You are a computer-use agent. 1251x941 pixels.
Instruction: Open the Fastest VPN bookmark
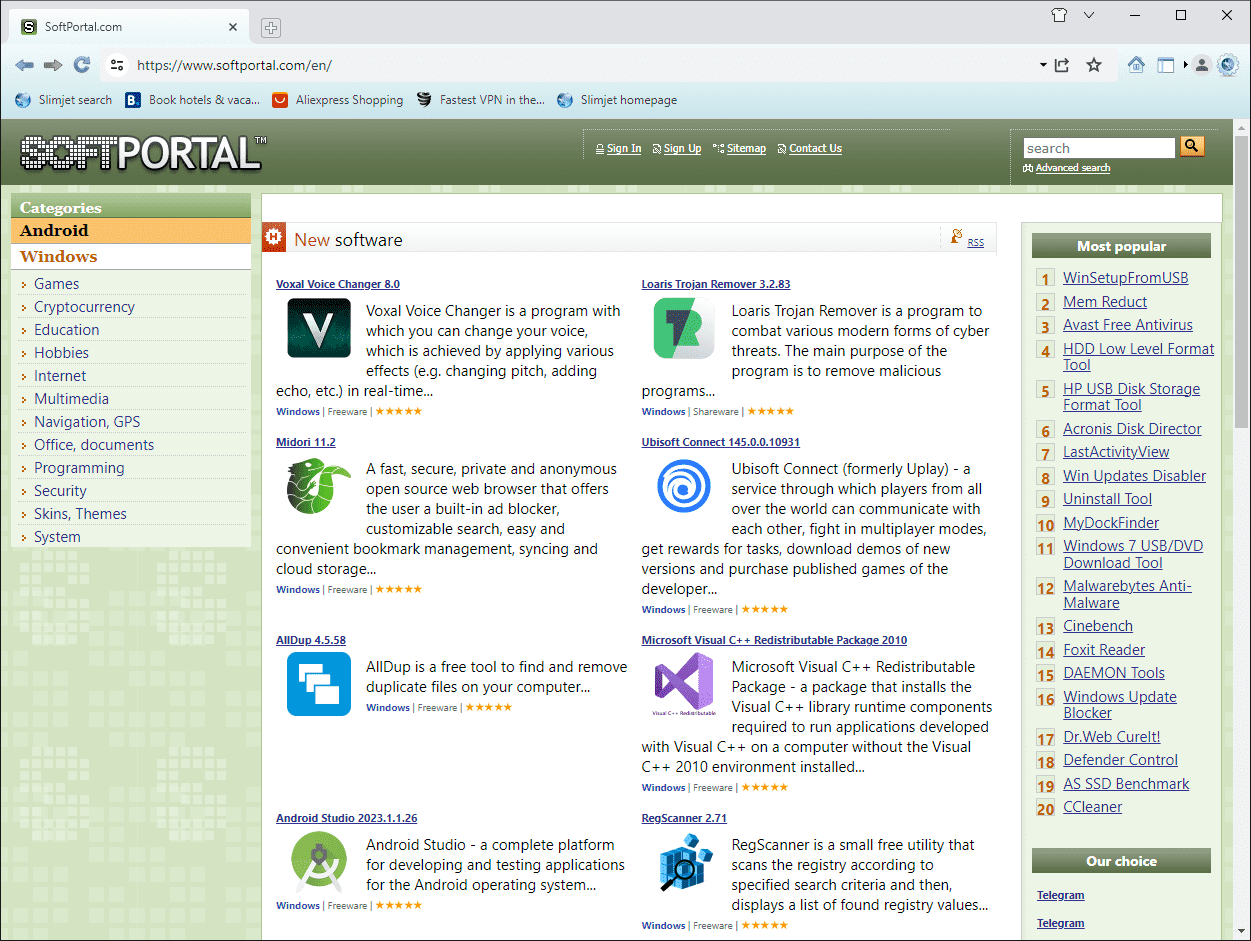pyautogui.click(x=480, y=100)
